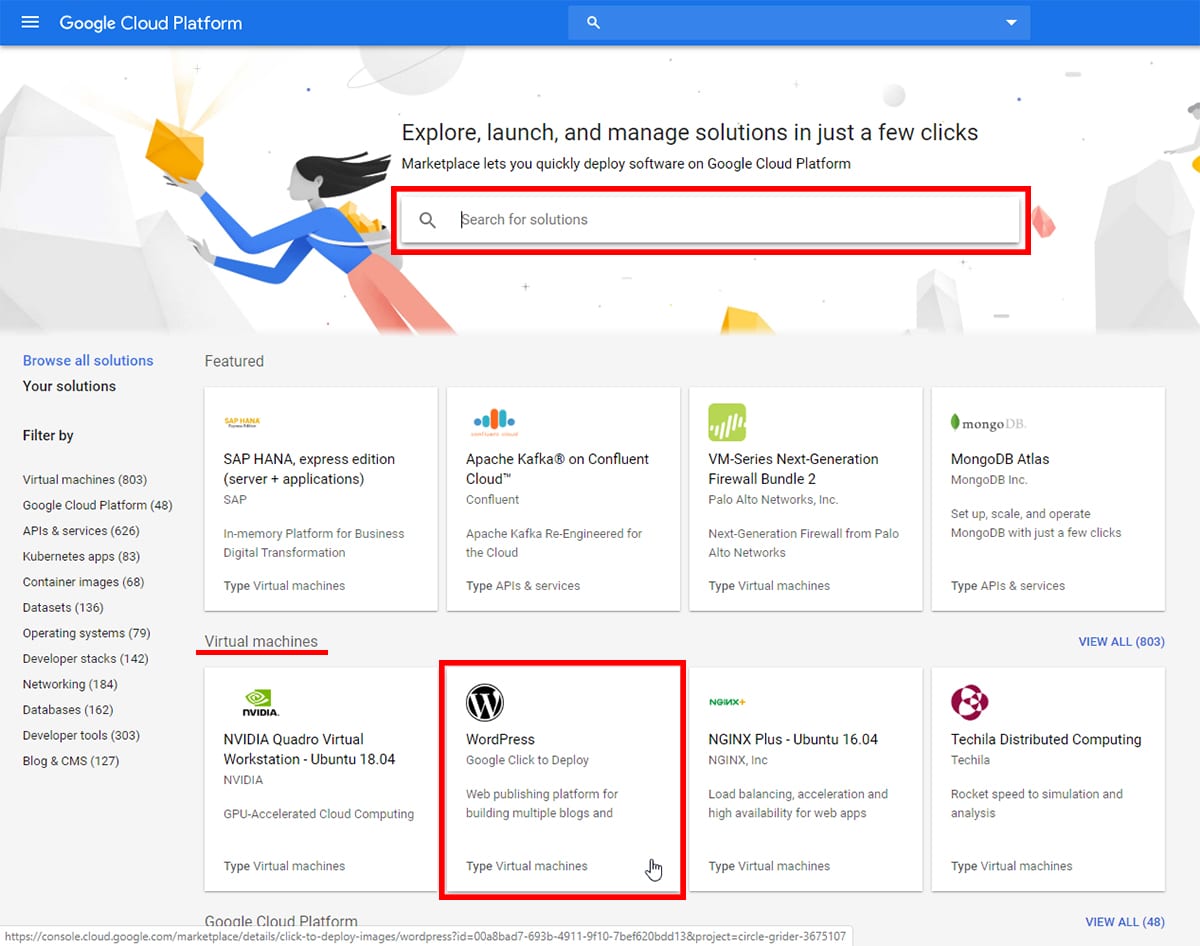Screen dimensions: 1200x946
Task: Click the Palo Alto VM-Series green logo
Action: point(727,422)
